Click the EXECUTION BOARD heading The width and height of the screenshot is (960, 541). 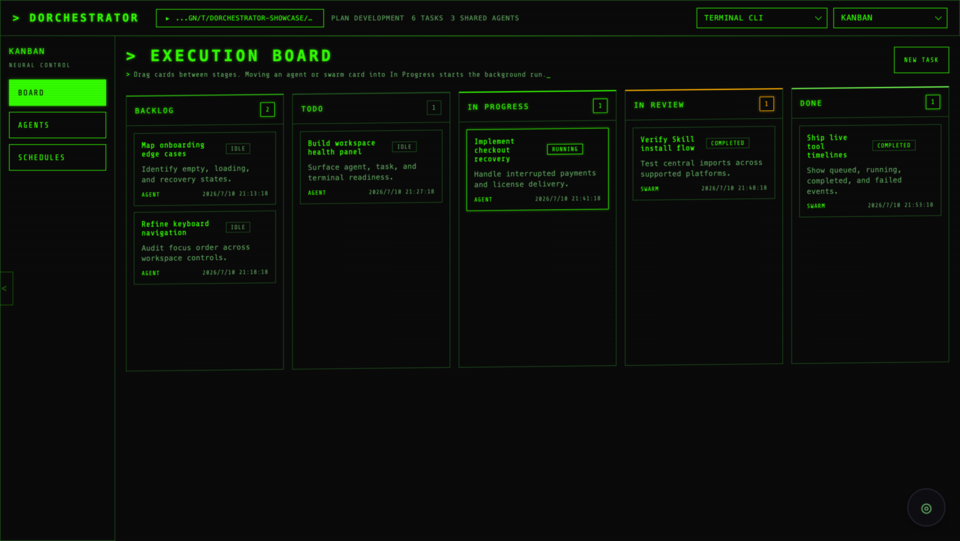click(x=241, y=56)
